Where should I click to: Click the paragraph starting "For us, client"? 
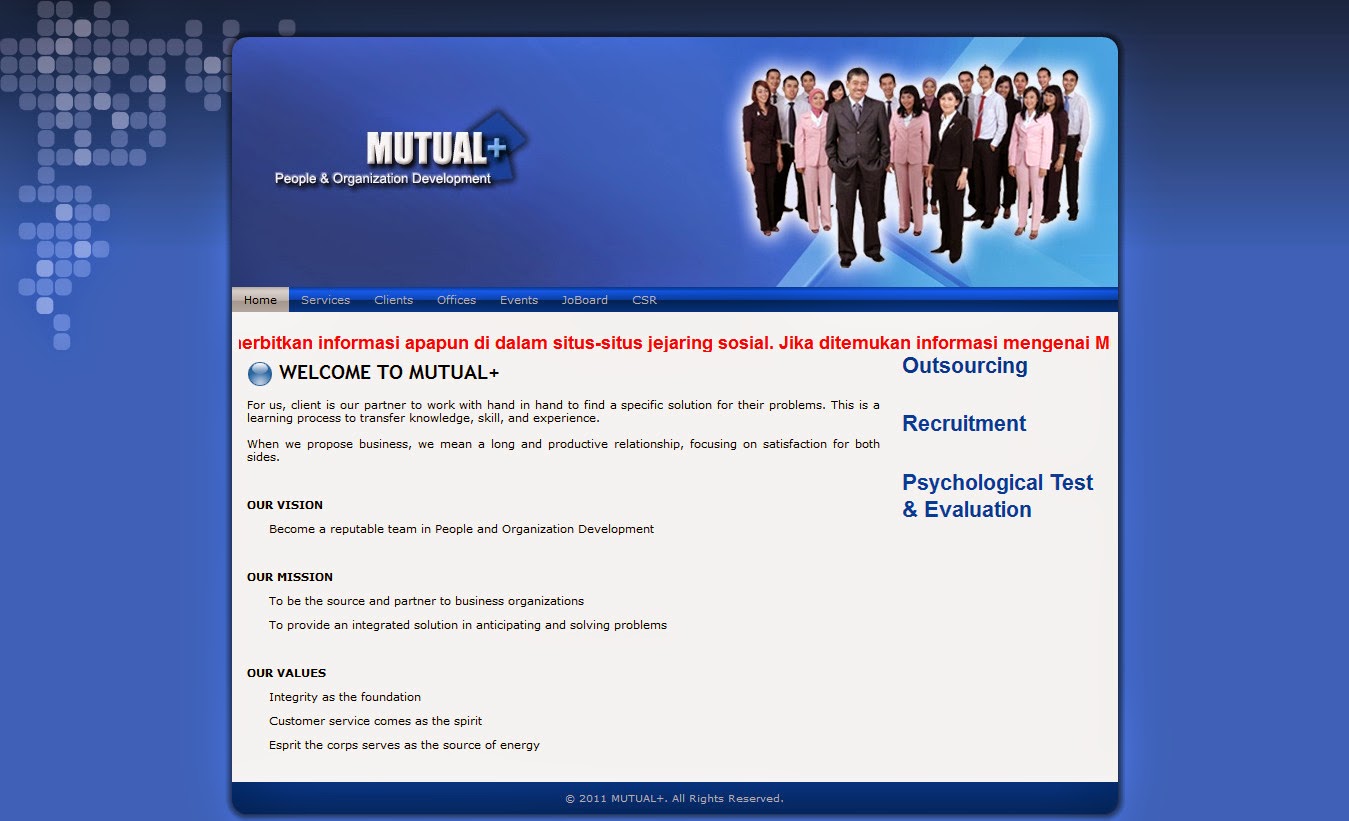(x=563, y=412)
